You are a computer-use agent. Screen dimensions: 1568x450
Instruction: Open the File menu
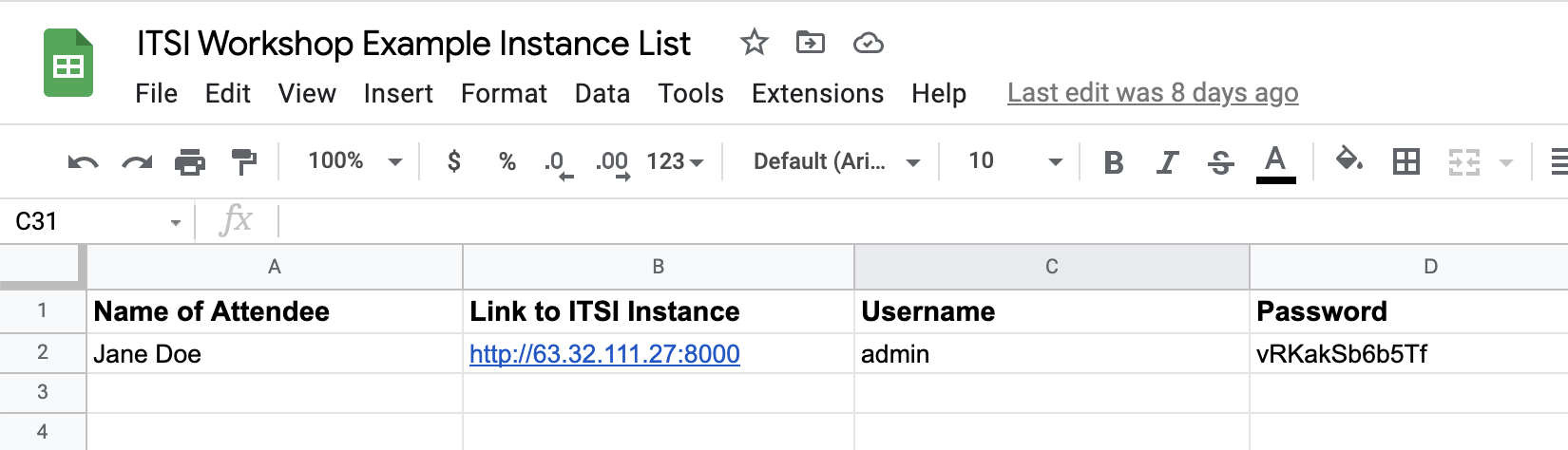click(x=156, y=94)
